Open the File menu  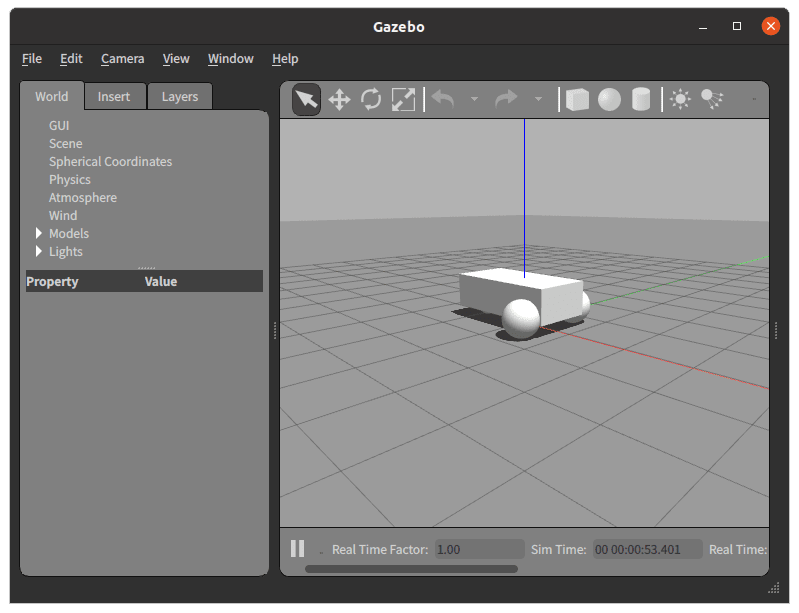[x=32, y=59]
